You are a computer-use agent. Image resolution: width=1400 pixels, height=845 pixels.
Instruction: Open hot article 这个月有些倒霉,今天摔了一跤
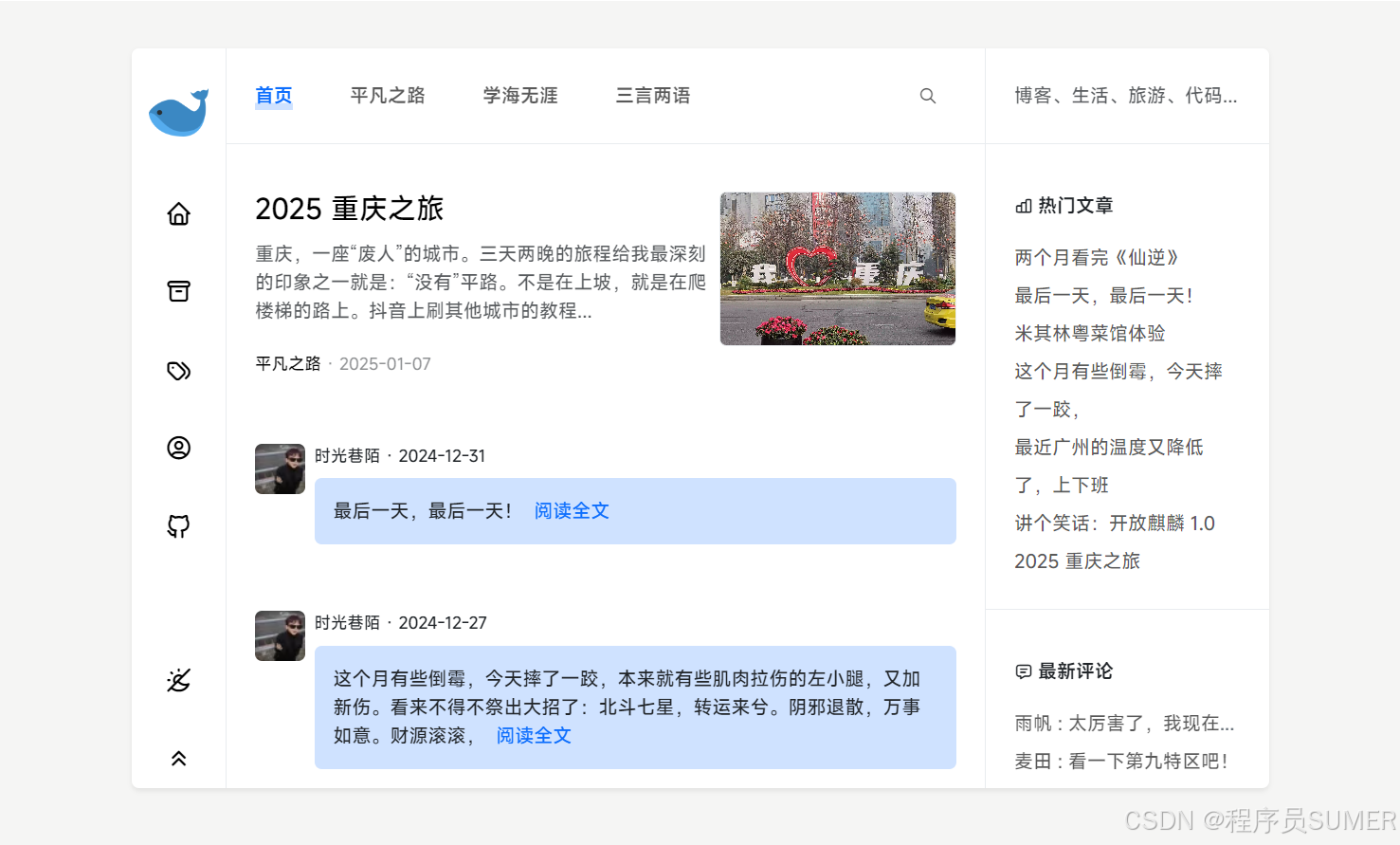[1118, 391]
